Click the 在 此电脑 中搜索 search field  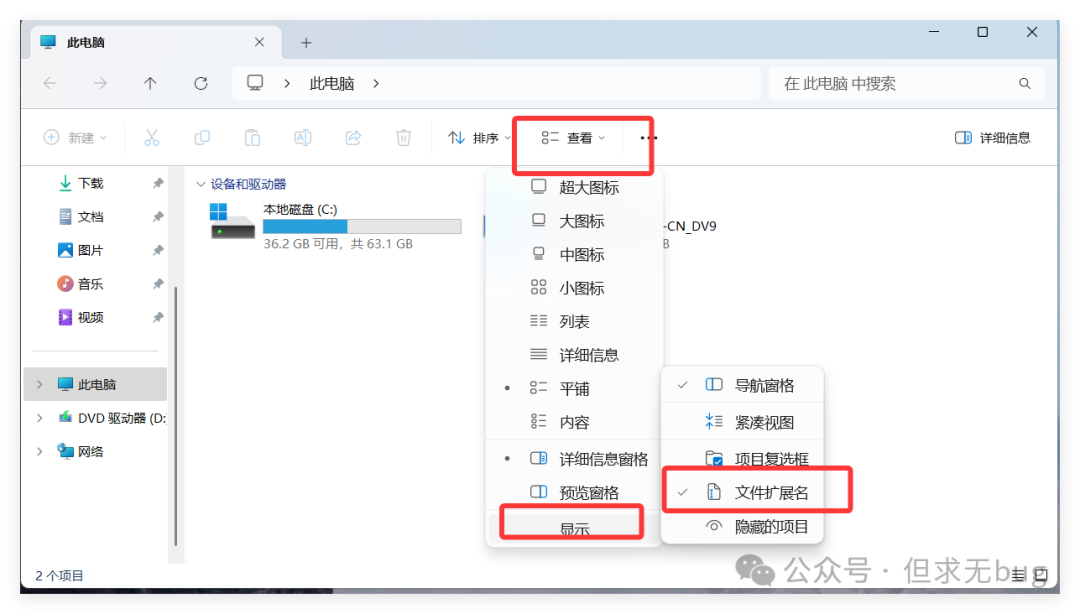click(x=895, y=84)
